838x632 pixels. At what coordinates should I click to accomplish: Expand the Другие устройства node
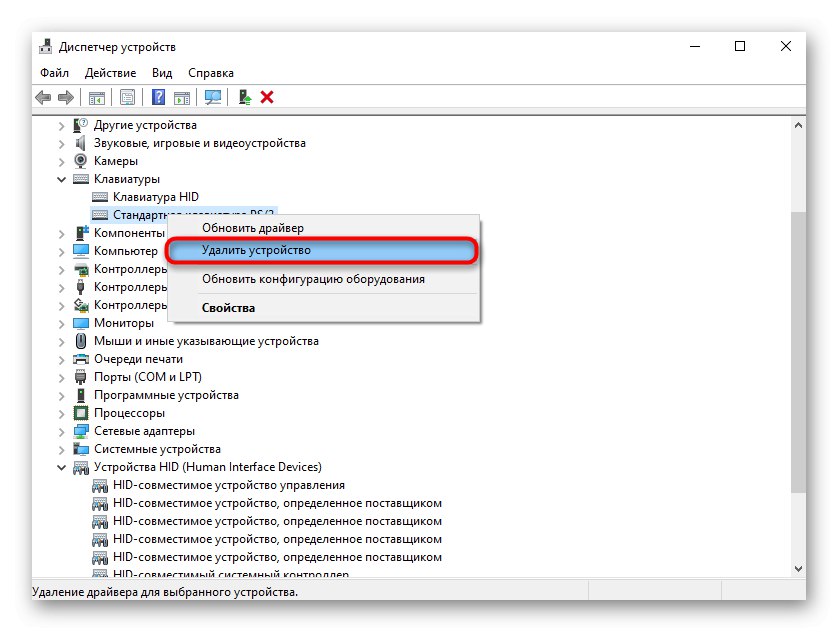coord(61,126)
